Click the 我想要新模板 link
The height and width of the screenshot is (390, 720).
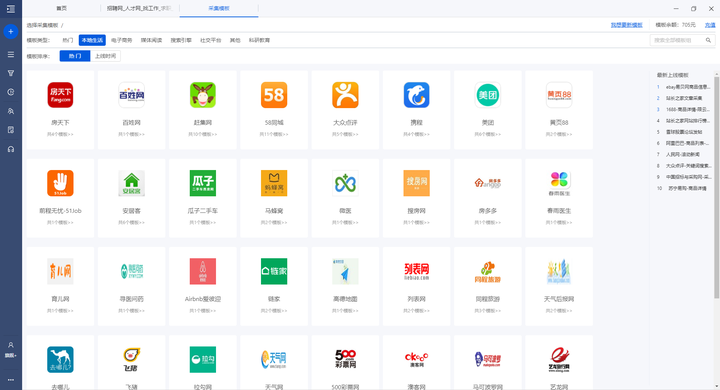[626, 25]
